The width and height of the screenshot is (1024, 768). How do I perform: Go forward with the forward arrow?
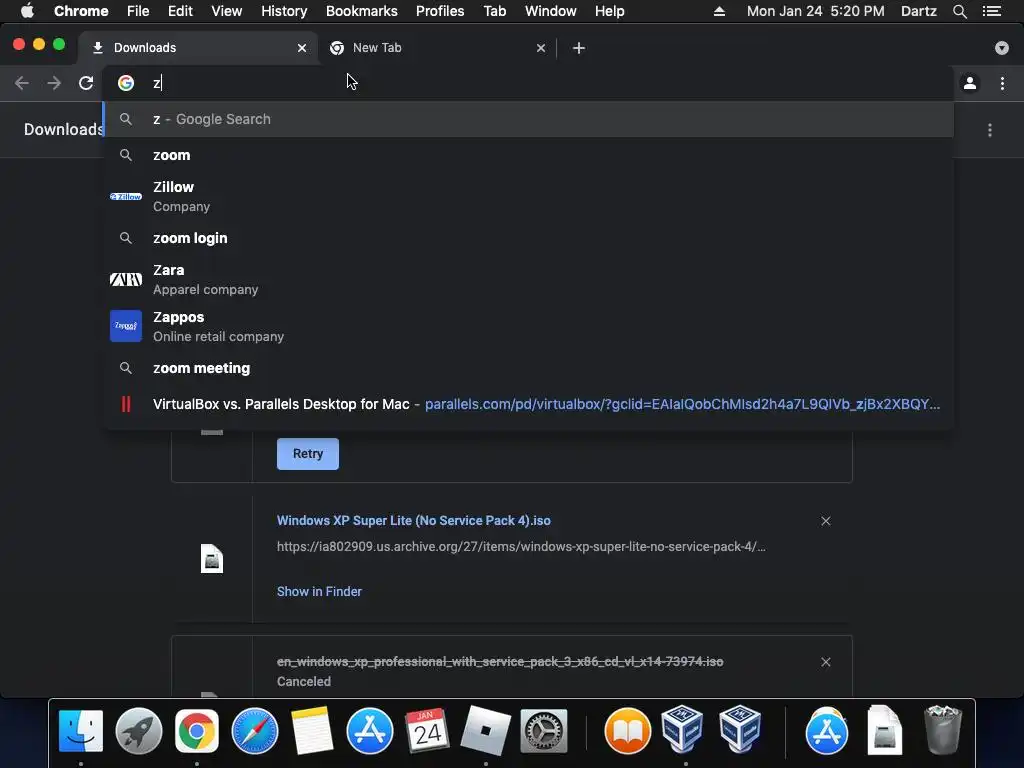(x=54, y=83)
